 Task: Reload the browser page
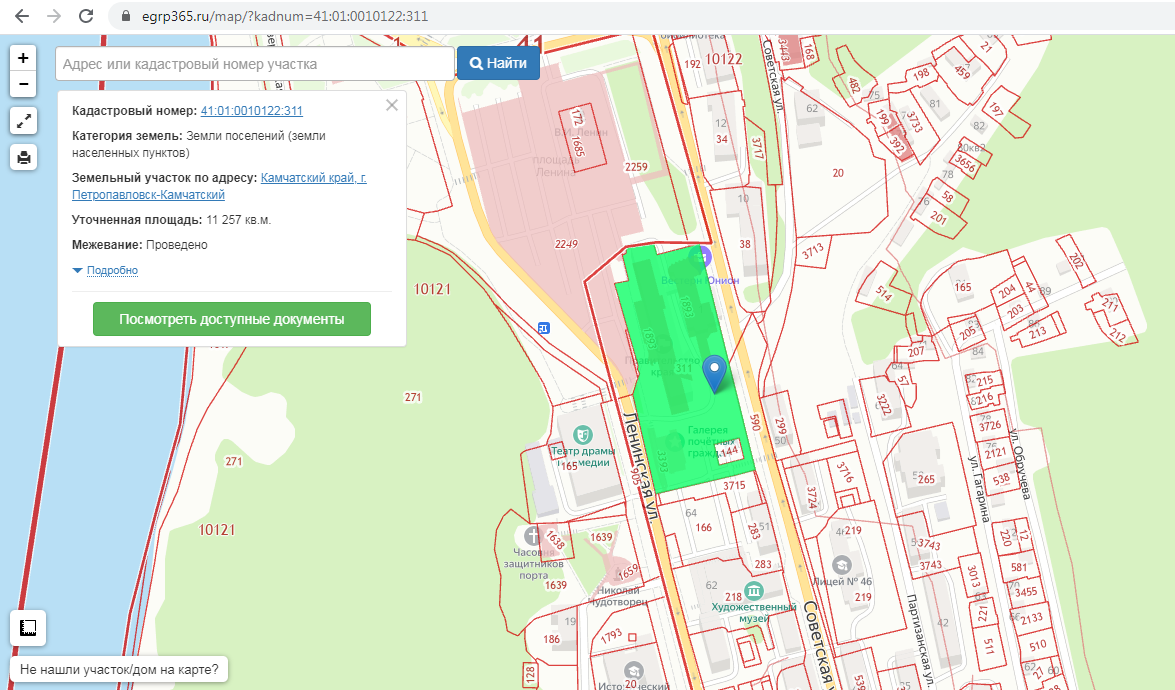86,16
